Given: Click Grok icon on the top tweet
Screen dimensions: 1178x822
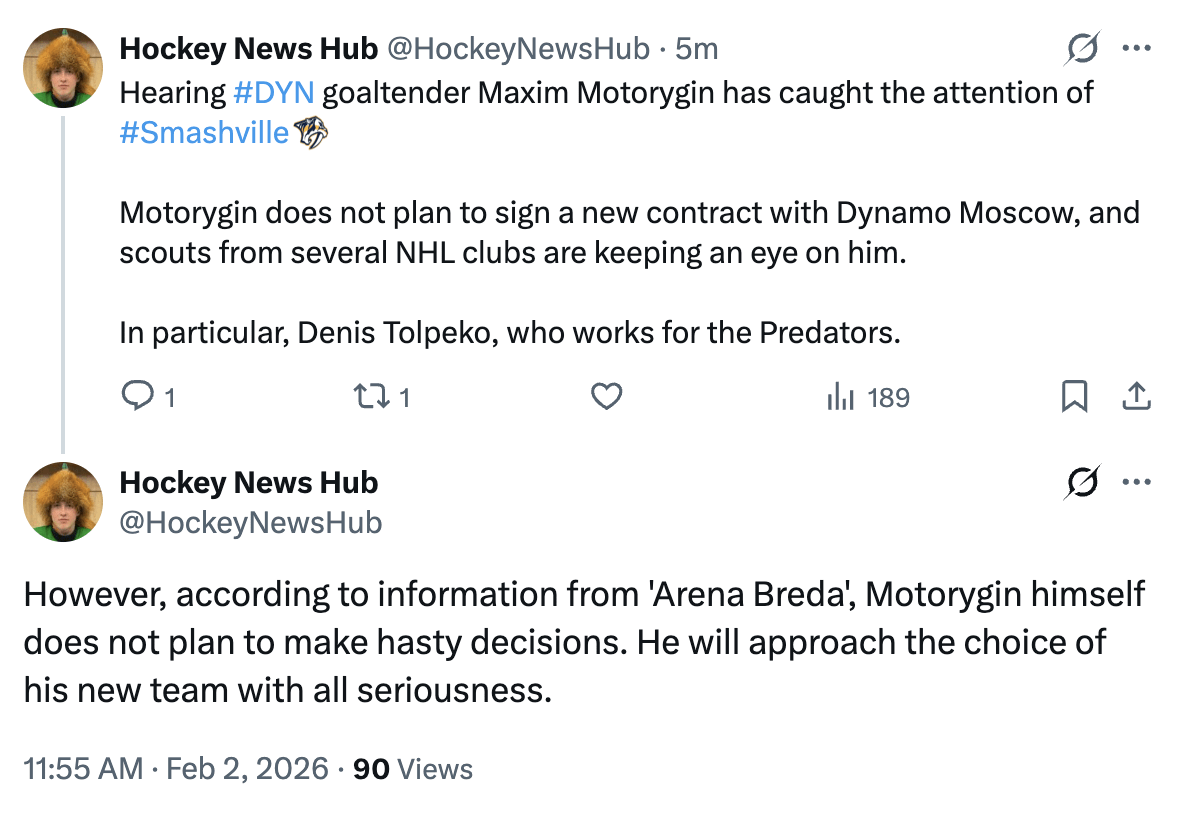Looking at the screenshot, I should [x=1085, y=48].
